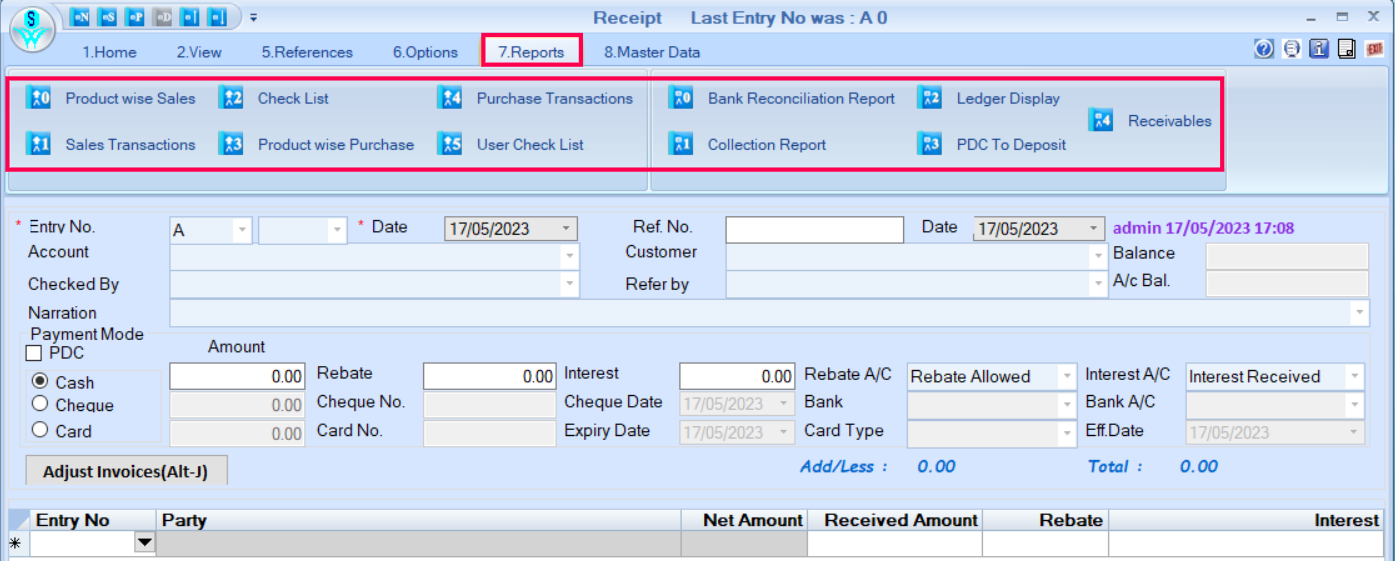
Task: Open the 6.Options tab
Action: pyautogui.click(x=425, y=52)
